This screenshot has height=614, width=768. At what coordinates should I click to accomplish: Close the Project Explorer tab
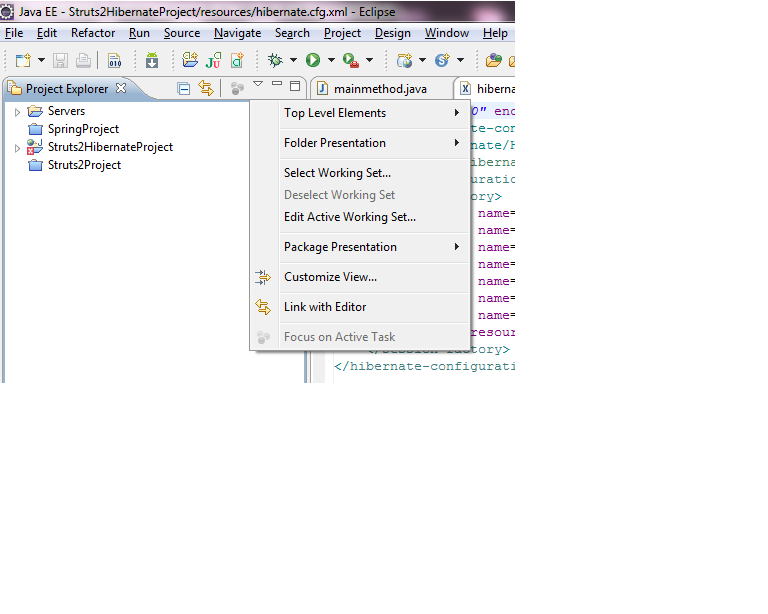[121, 88]
